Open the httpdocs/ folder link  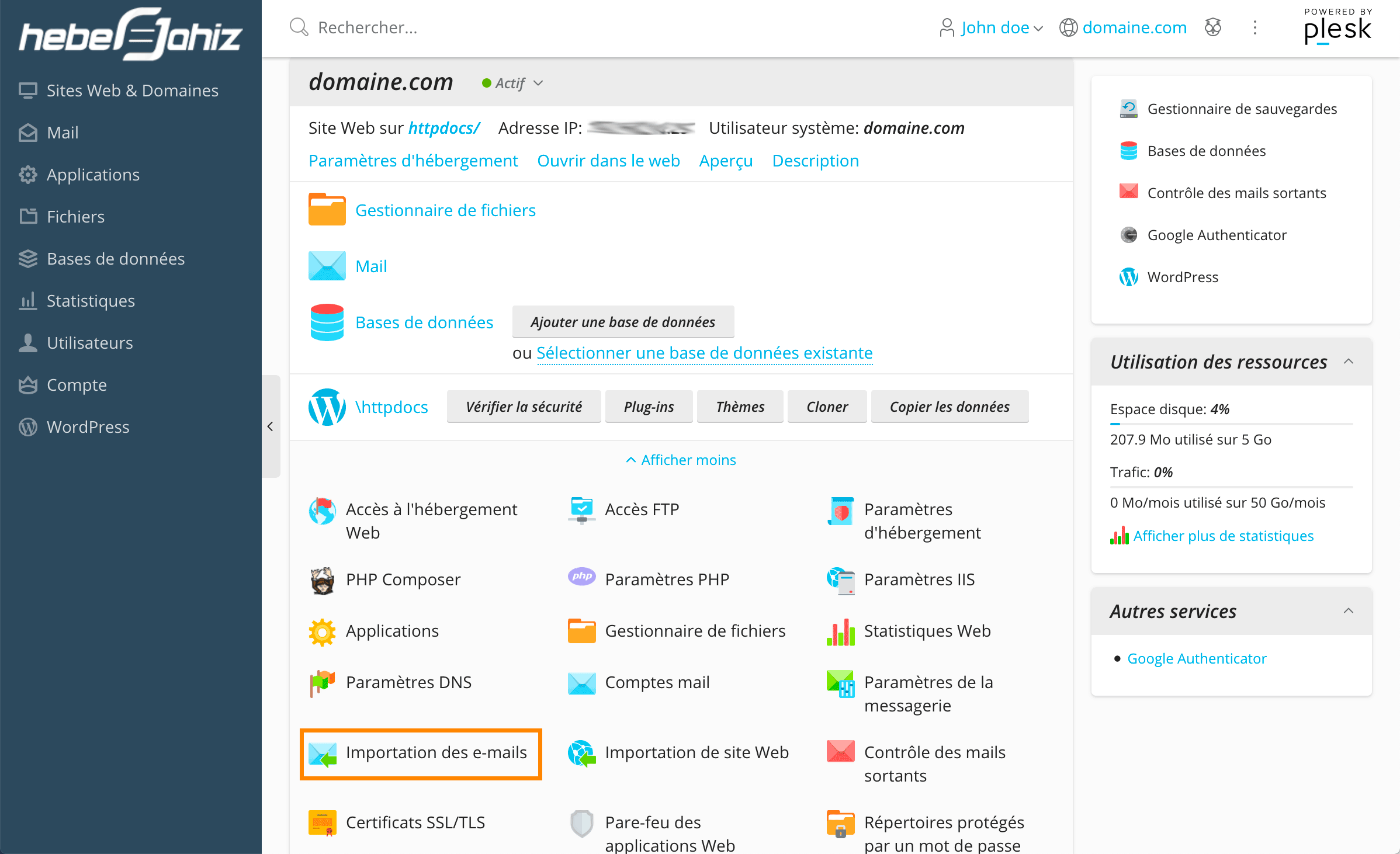pos(444,128)
